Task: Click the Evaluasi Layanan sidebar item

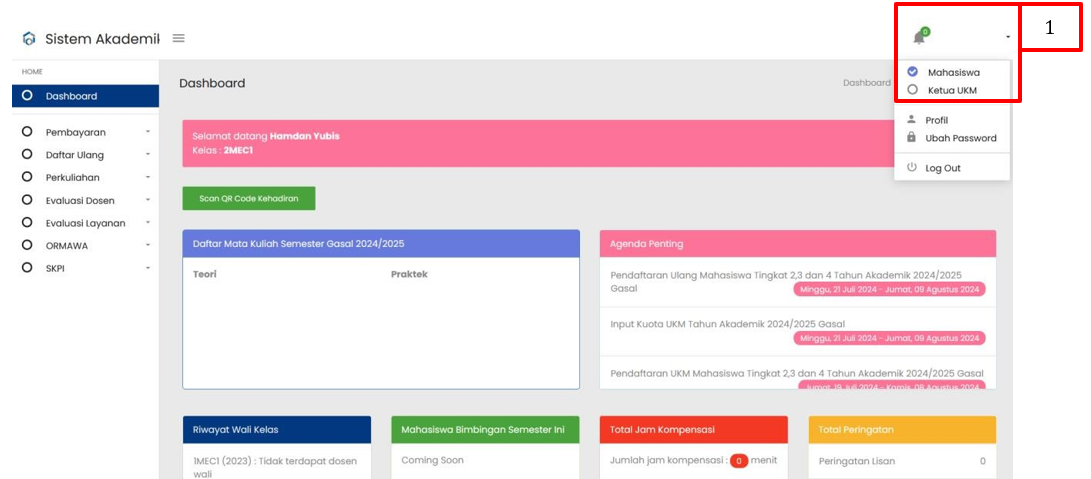Action: click(x=83, y=223)
